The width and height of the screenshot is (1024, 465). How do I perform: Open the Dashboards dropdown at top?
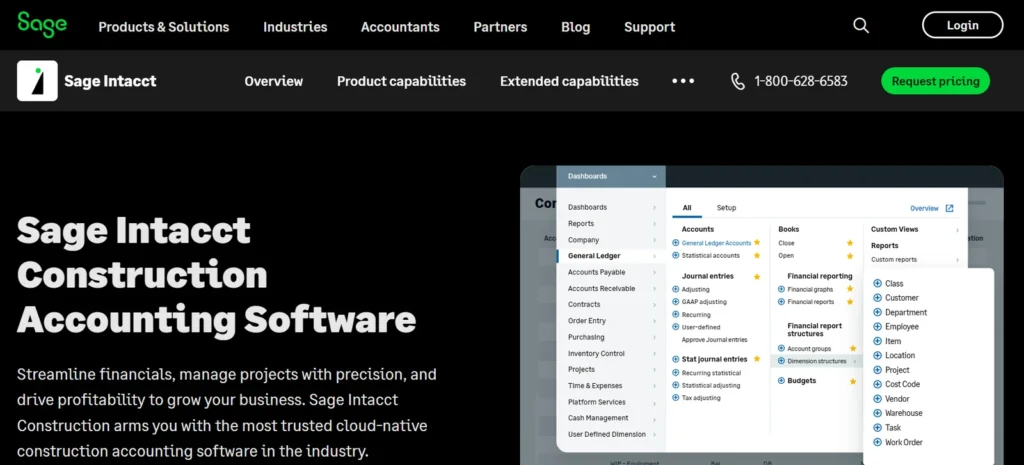(x=611, y=176)
